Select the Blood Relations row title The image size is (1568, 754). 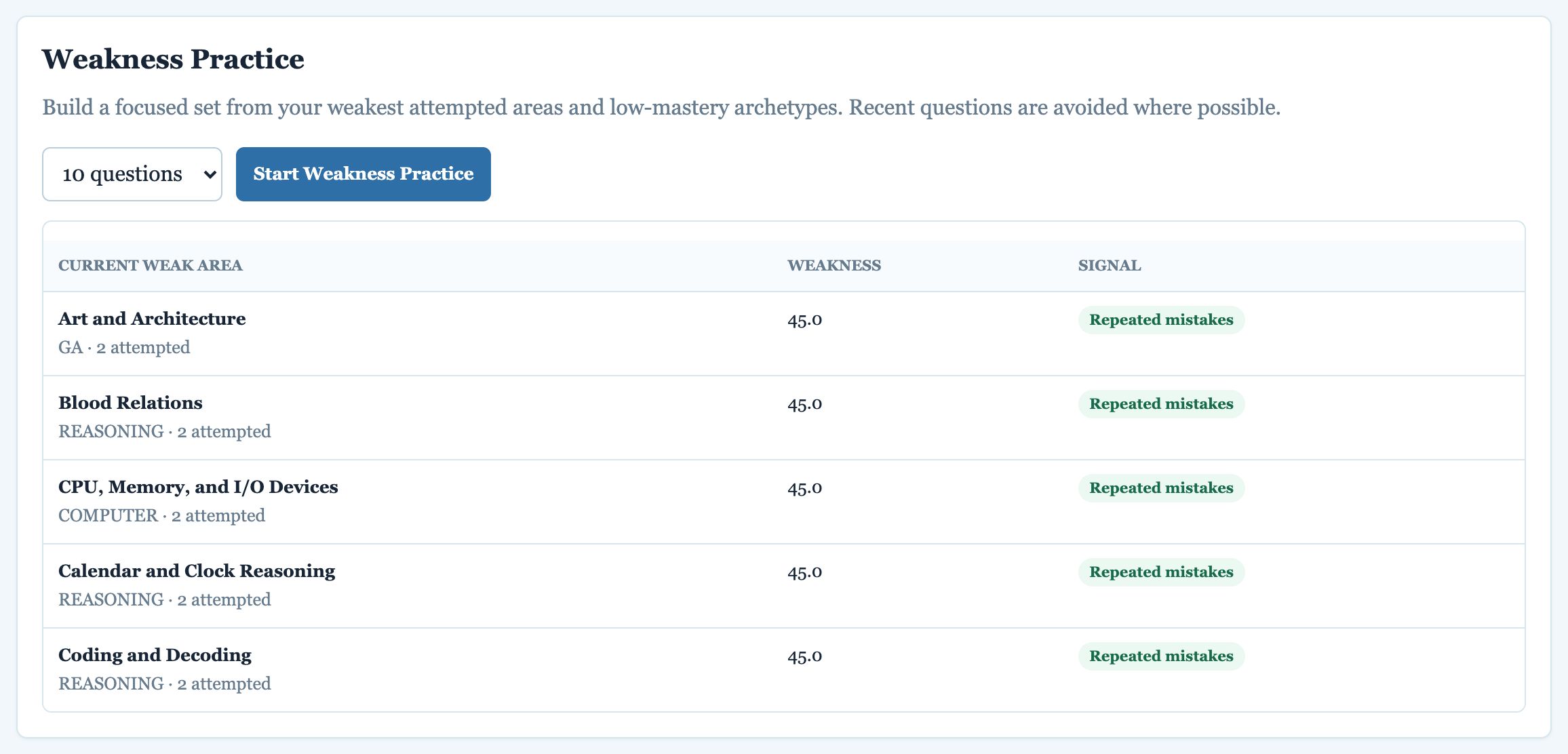130,403
